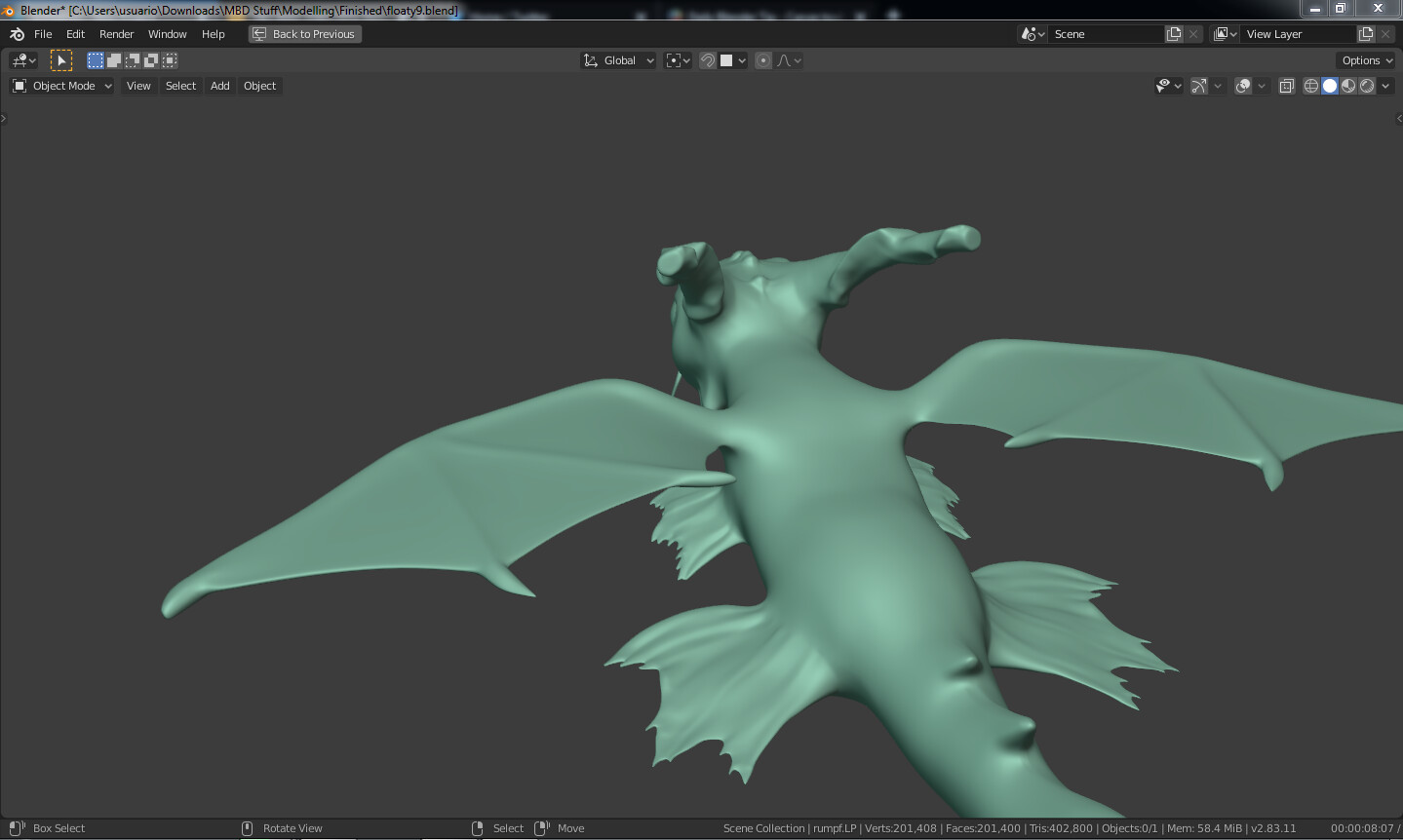Click Back to Previous button

pos(305,34)
